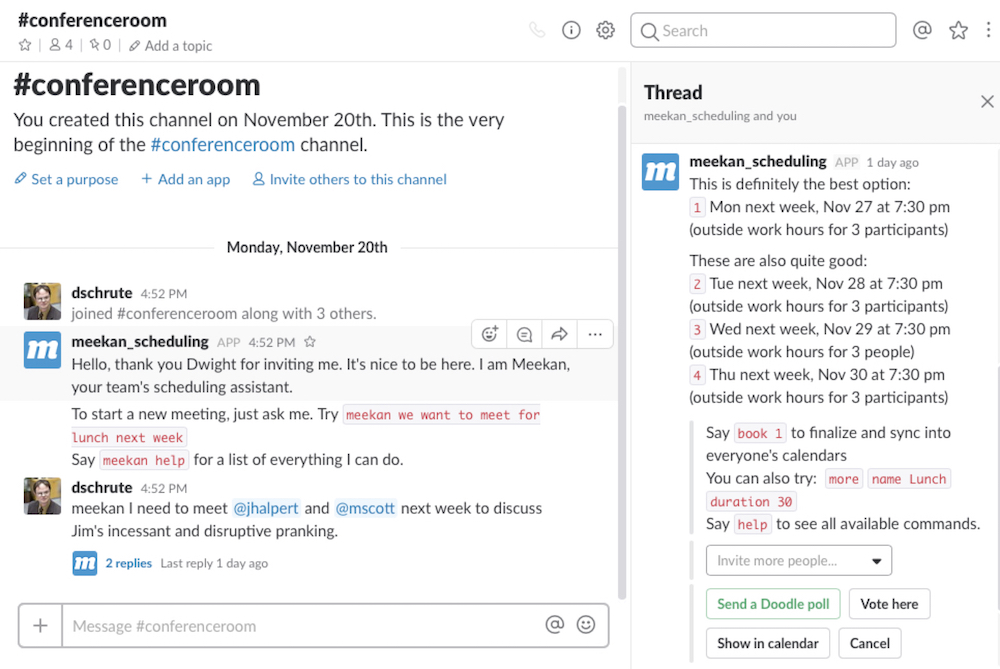1000x669 pixels.
Task: Show mentions with the @ icon
Action: pyautogui.click(x=922, y=30)
